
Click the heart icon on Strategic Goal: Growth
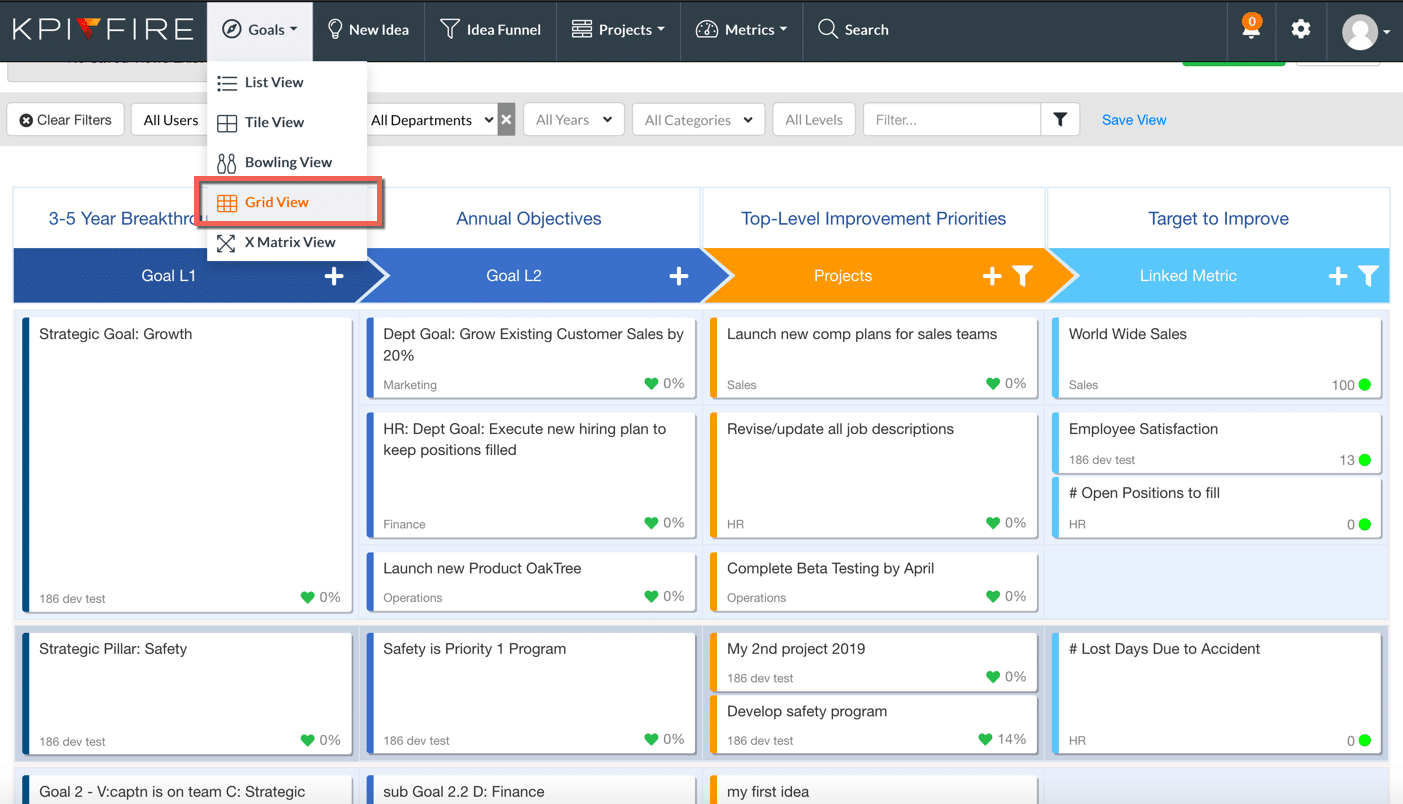308,597
